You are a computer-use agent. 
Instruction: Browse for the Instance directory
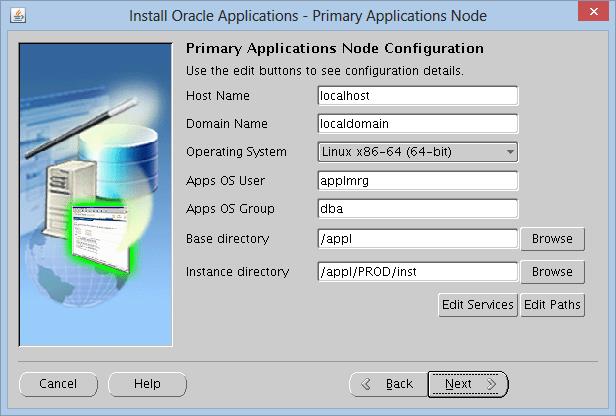pos(552,272)
